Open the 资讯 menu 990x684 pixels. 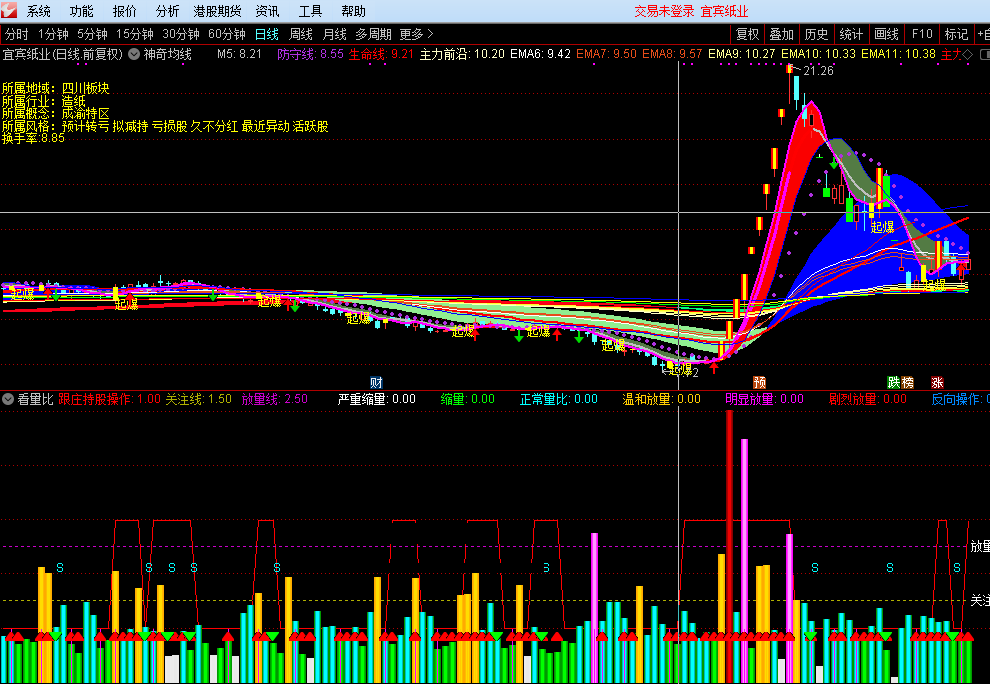point(267,11)
